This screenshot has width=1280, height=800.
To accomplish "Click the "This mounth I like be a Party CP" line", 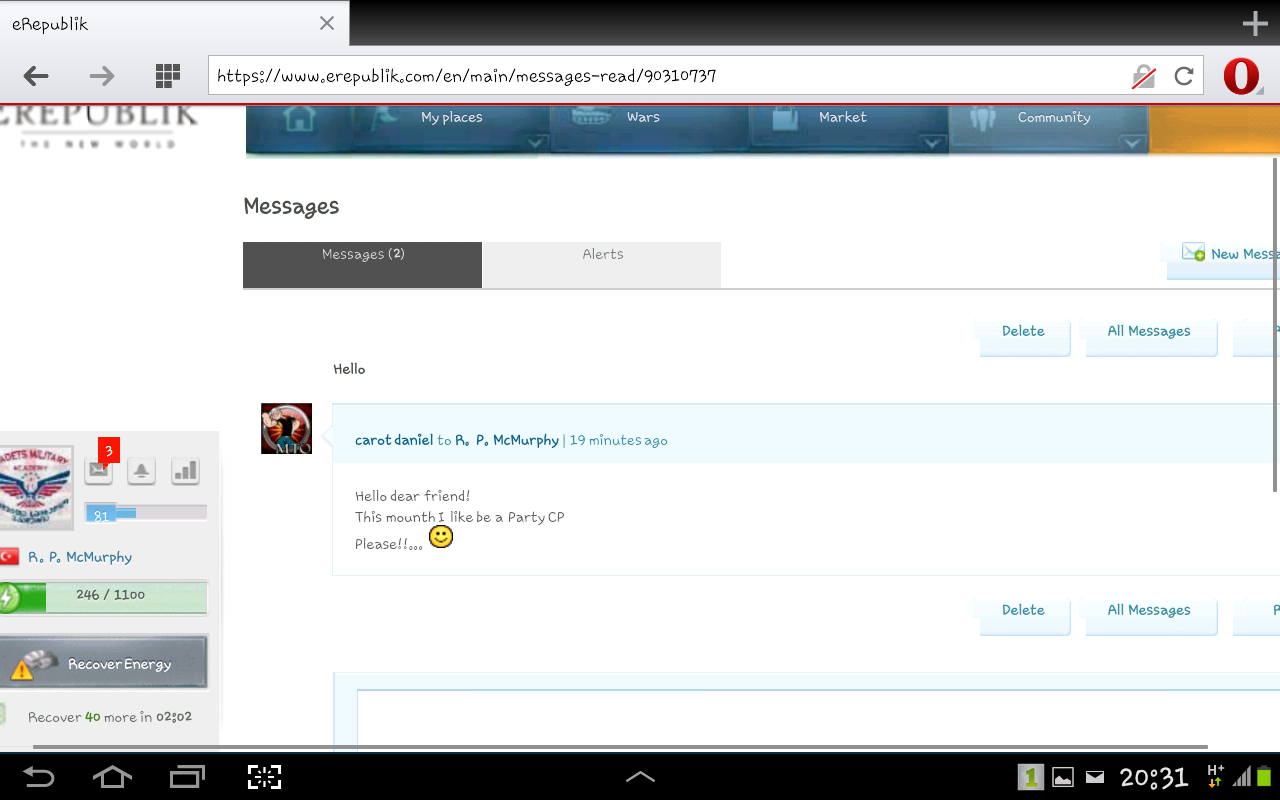I will click(459, 517).
